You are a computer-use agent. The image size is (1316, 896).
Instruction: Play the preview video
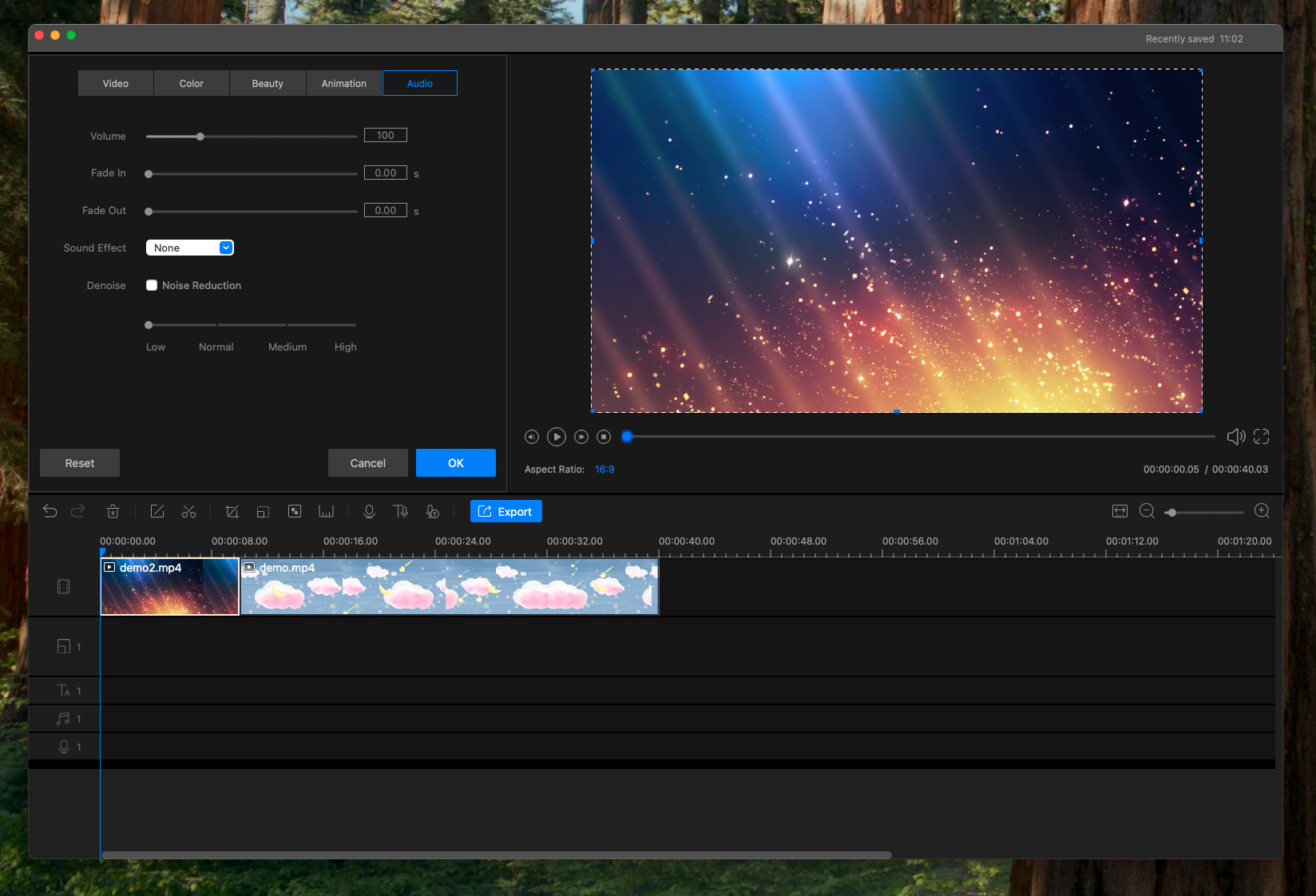tap(557, 437)
